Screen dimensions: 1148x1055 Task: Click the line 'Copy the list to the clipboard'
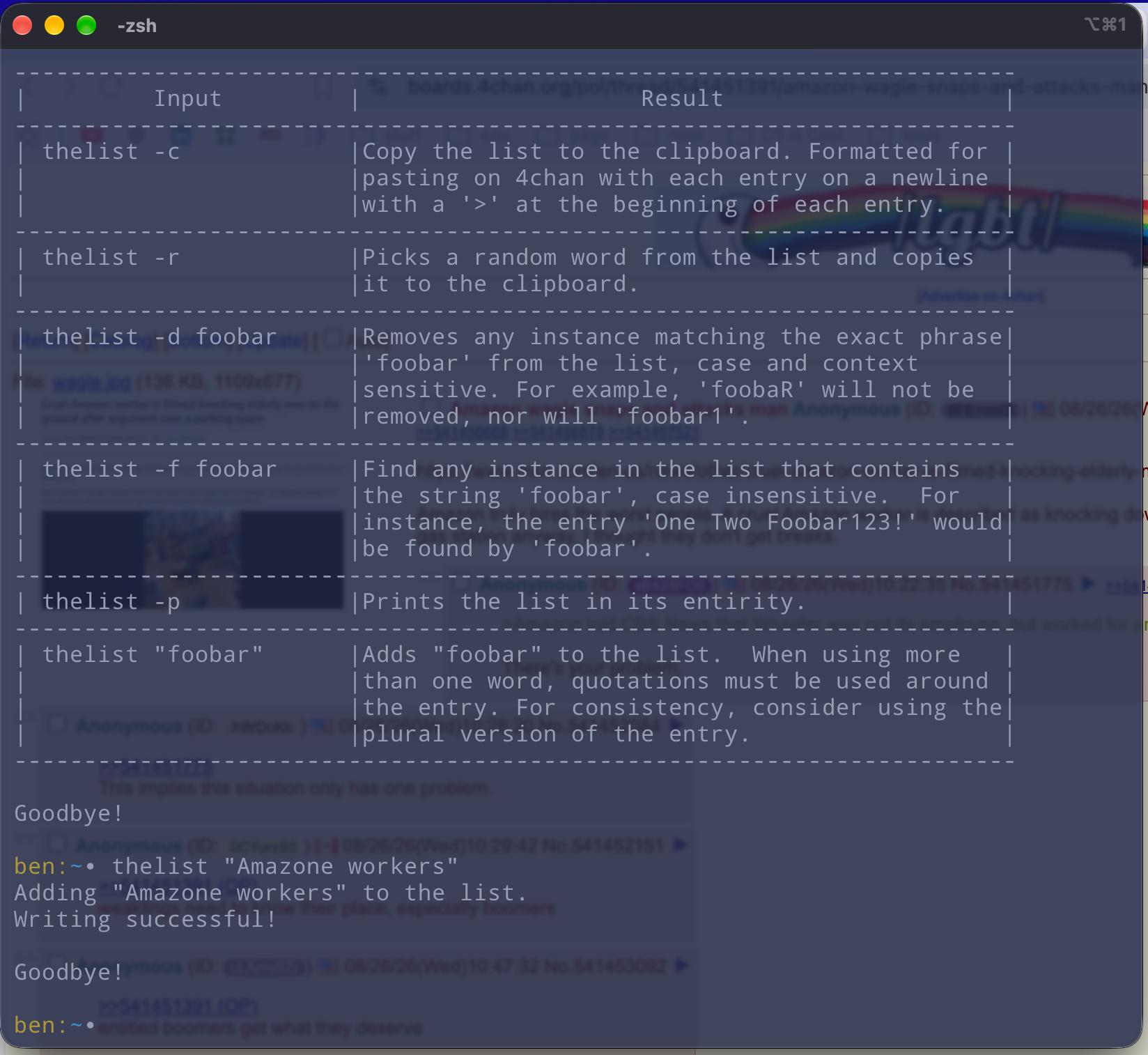tap(675, 152)
